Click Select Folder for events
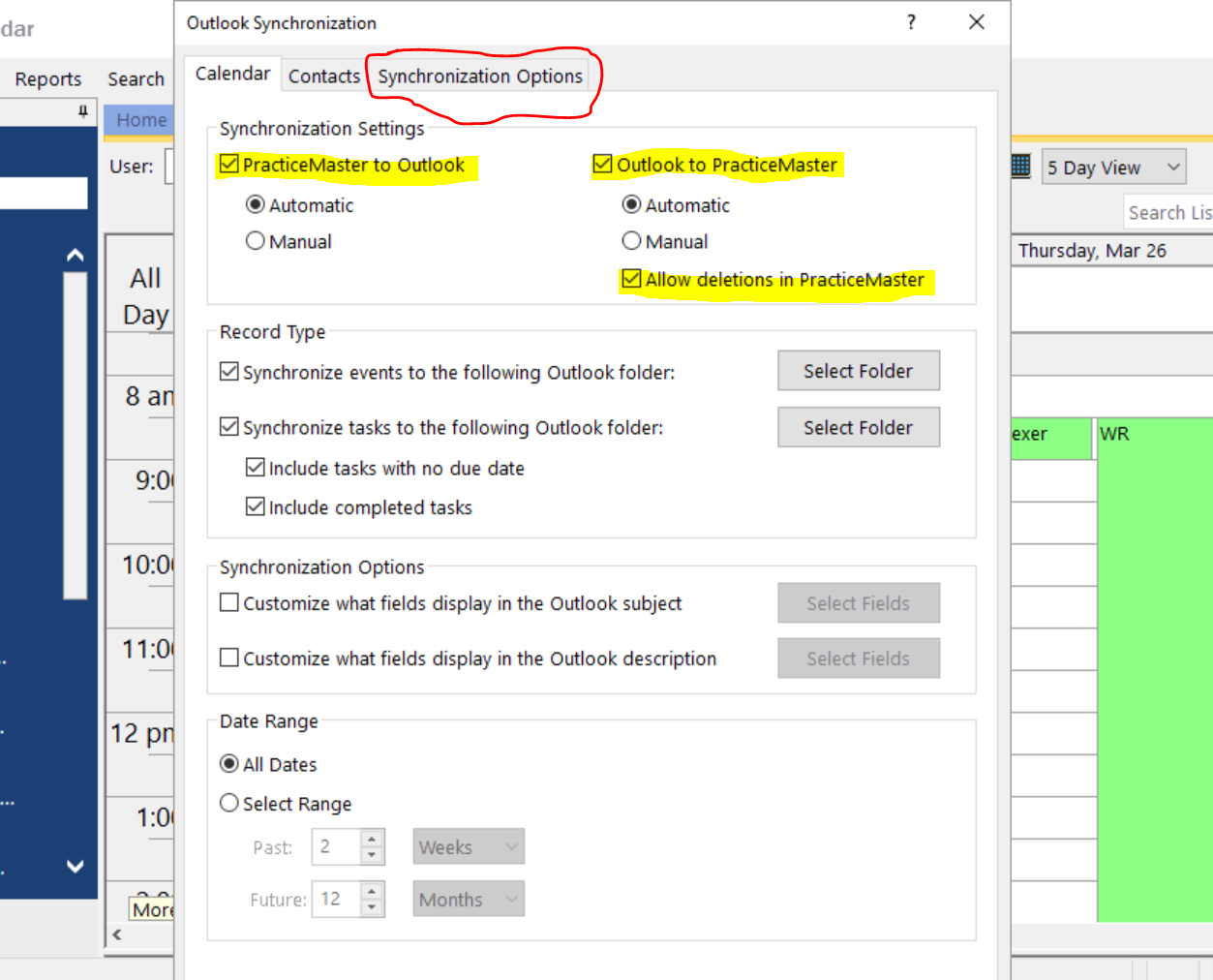 [x=858, y=371]
